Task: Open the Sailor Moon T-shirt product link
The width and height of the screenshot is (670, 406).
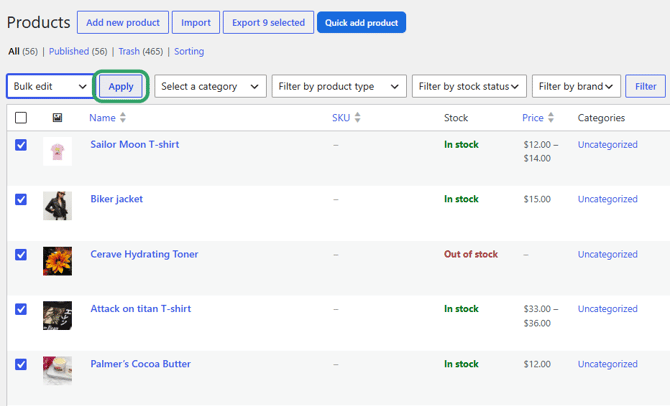Action: (x=135, y=144)
